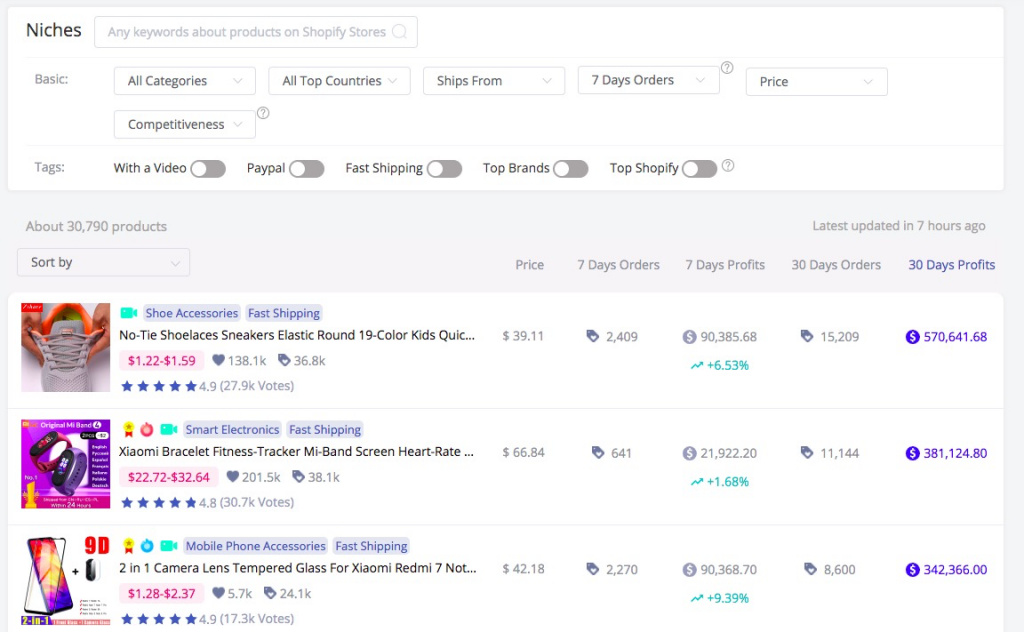Open 2 in 1 Camera Lens Tempered Glass title
The width and height of the screenshot is (1024, 632).
(x=297, y=567)
